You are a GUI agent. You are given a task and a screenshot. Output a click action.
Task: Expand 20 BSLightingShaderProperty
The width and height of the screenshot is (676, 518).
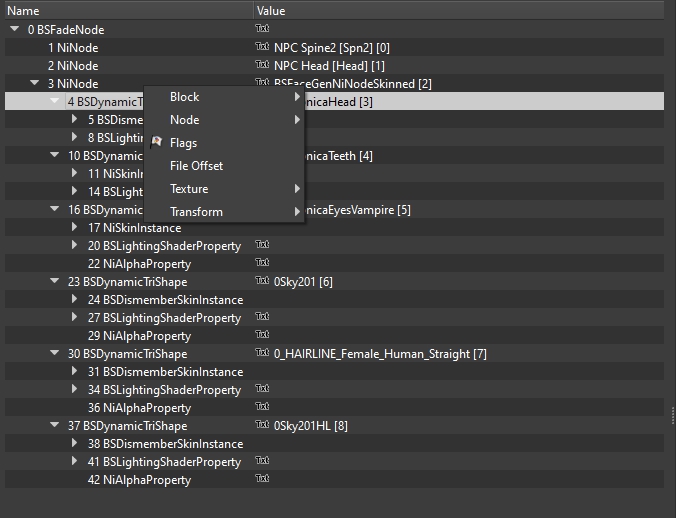(x=75, y=246)
